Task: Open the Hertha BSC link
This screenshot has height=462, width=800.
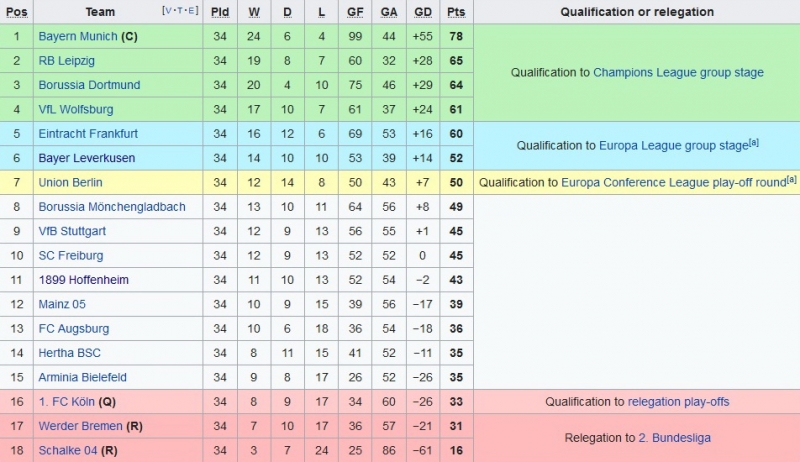Action: tap(69, 353)
